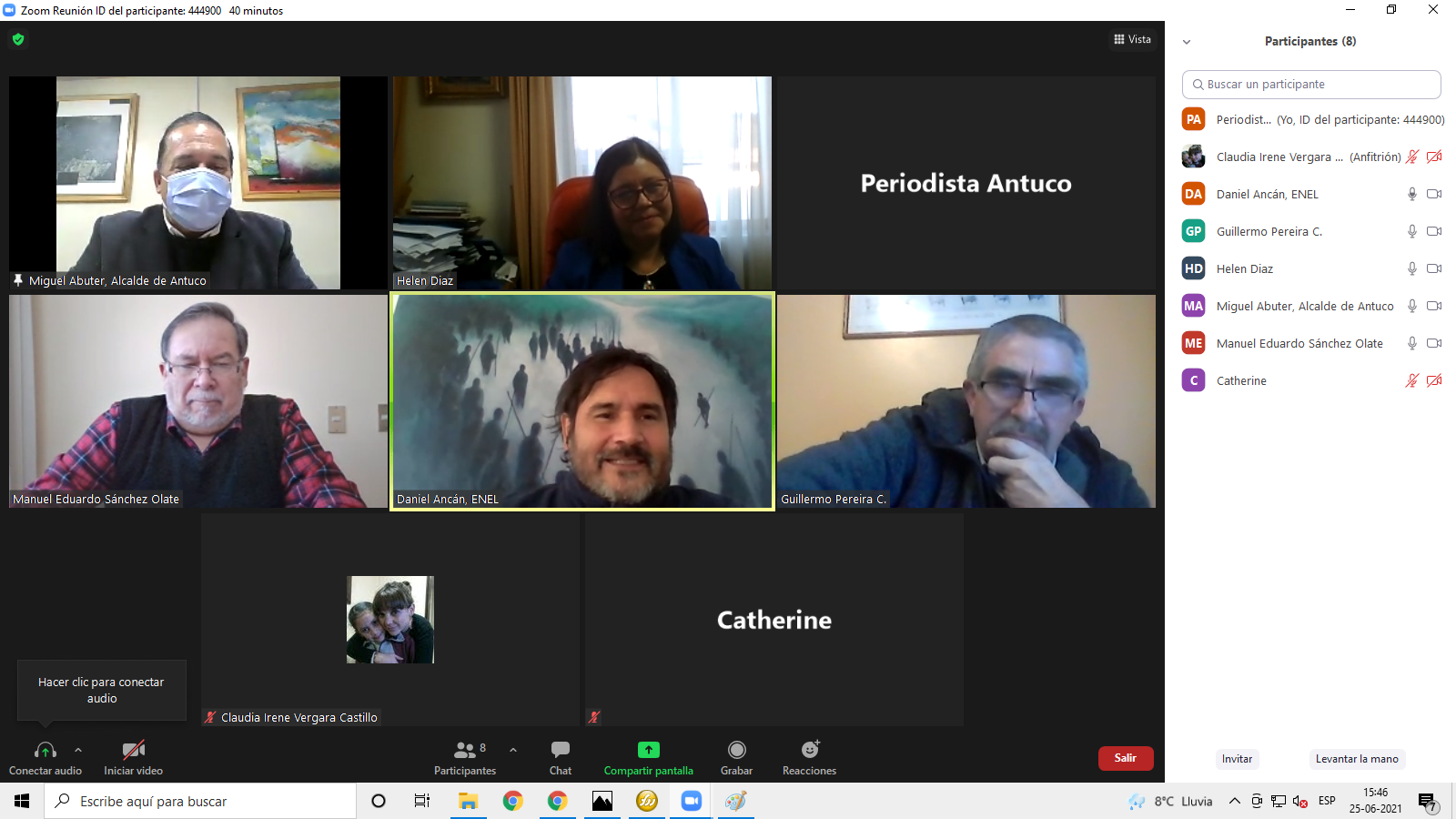
Task: Click the Invitar button
Action: [x=1237, y=759]
